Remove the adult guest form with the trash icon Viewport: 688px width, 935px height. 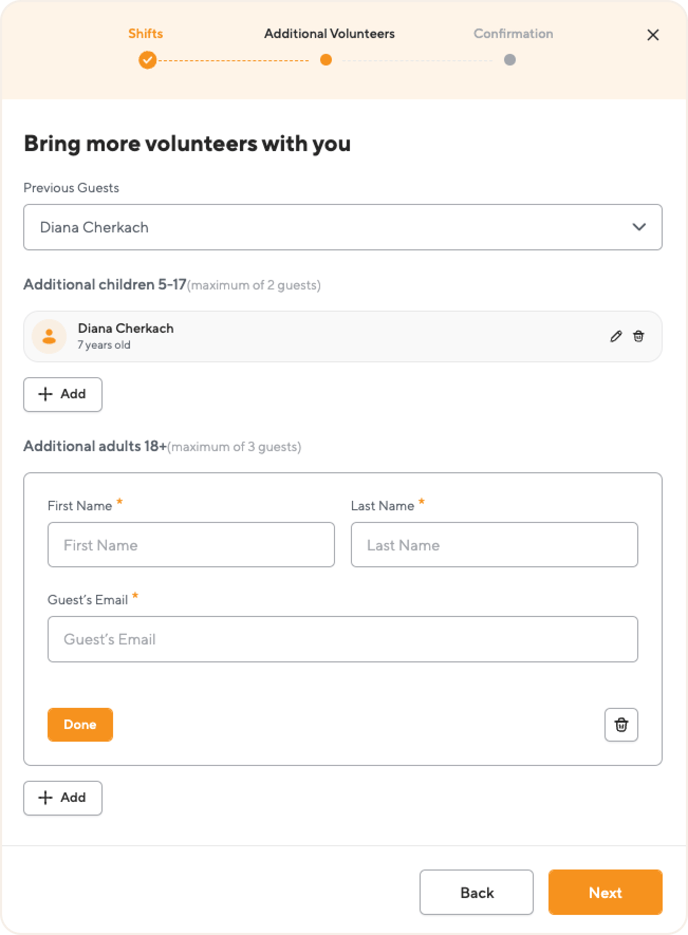(x=621, y=725)
